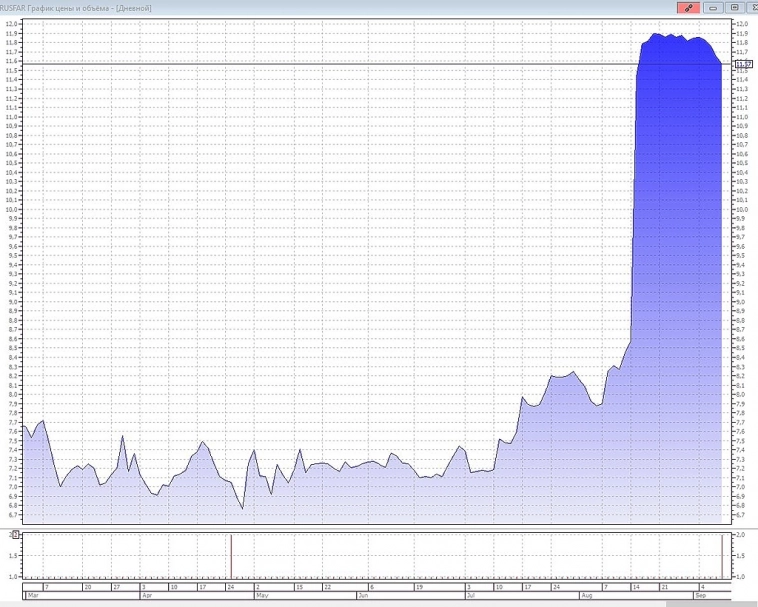This screenshot has height=607, width=758.
Task: Click the date 21 on the time axis
Action: (x=662, y=586)
